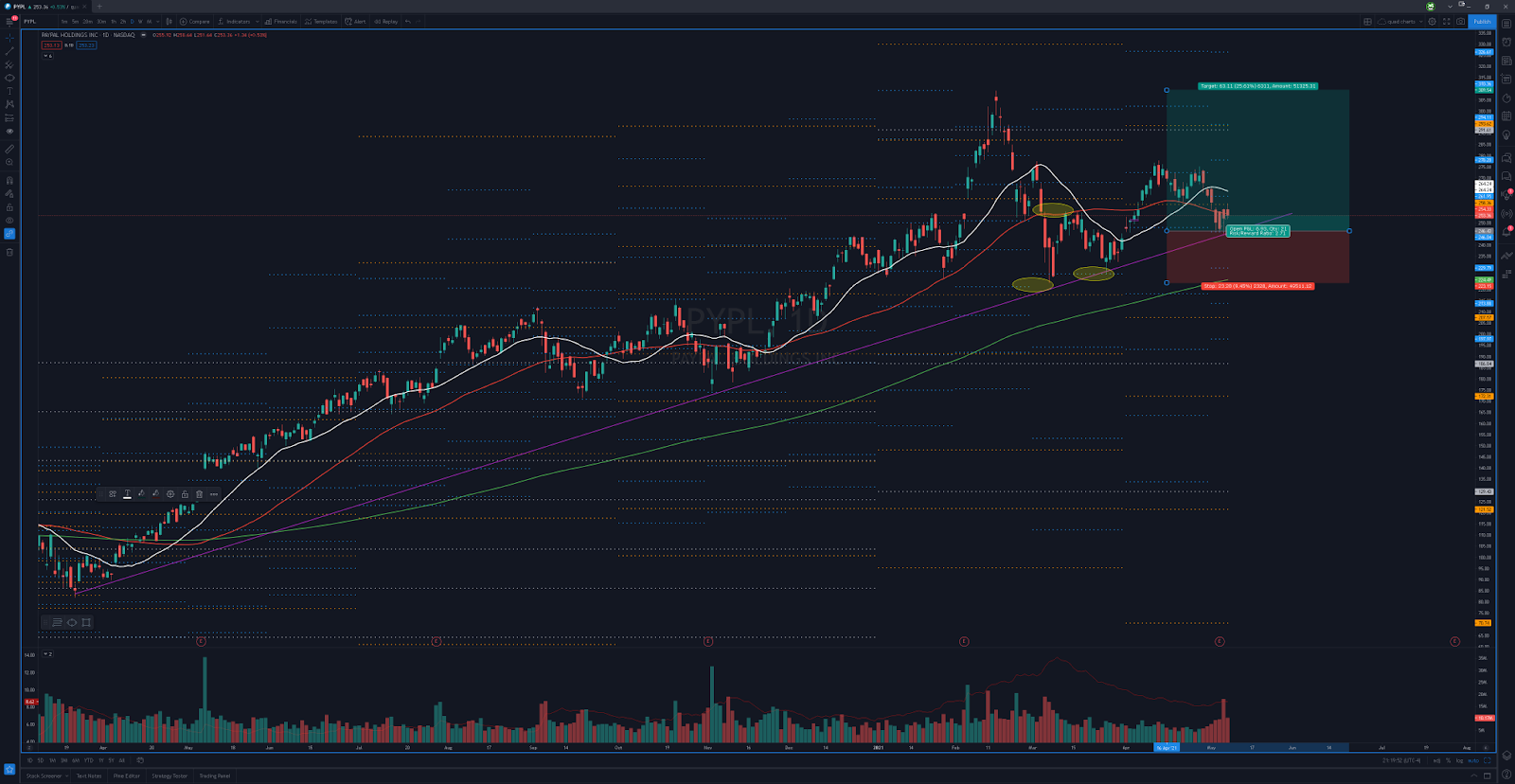This screenshot has width=1515, height=784.
Task: Redo the chart action
Action: [419, 22]
